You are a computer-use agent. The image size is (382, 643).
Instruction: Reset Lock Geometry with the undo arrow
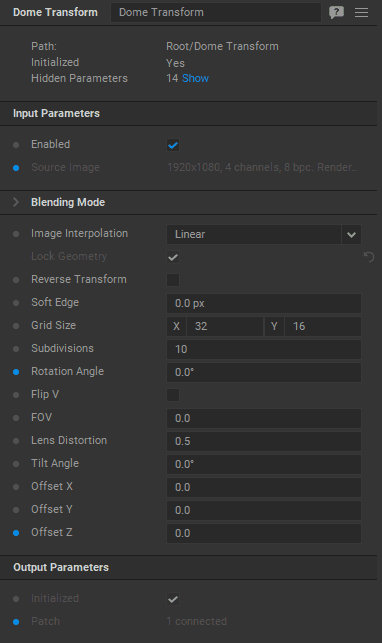pyautogui.click(x=369, y=257)
